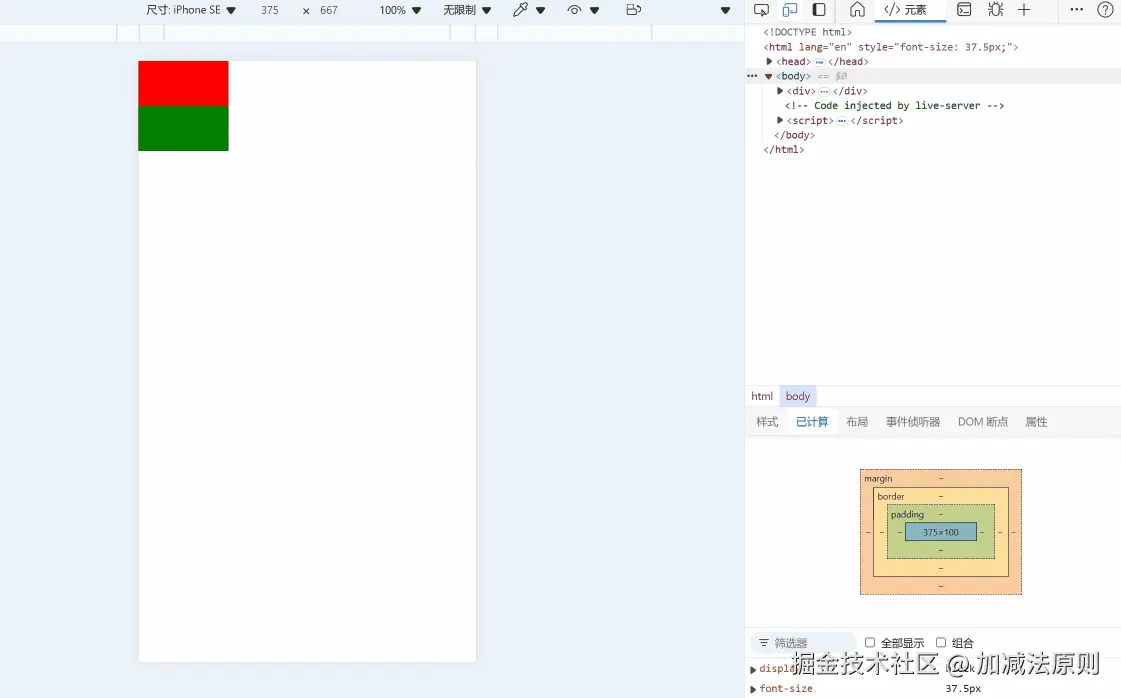Screen dimensions: 1121x698
Task: Enable the 全部显示 checkbox
Action: point(869,642)
